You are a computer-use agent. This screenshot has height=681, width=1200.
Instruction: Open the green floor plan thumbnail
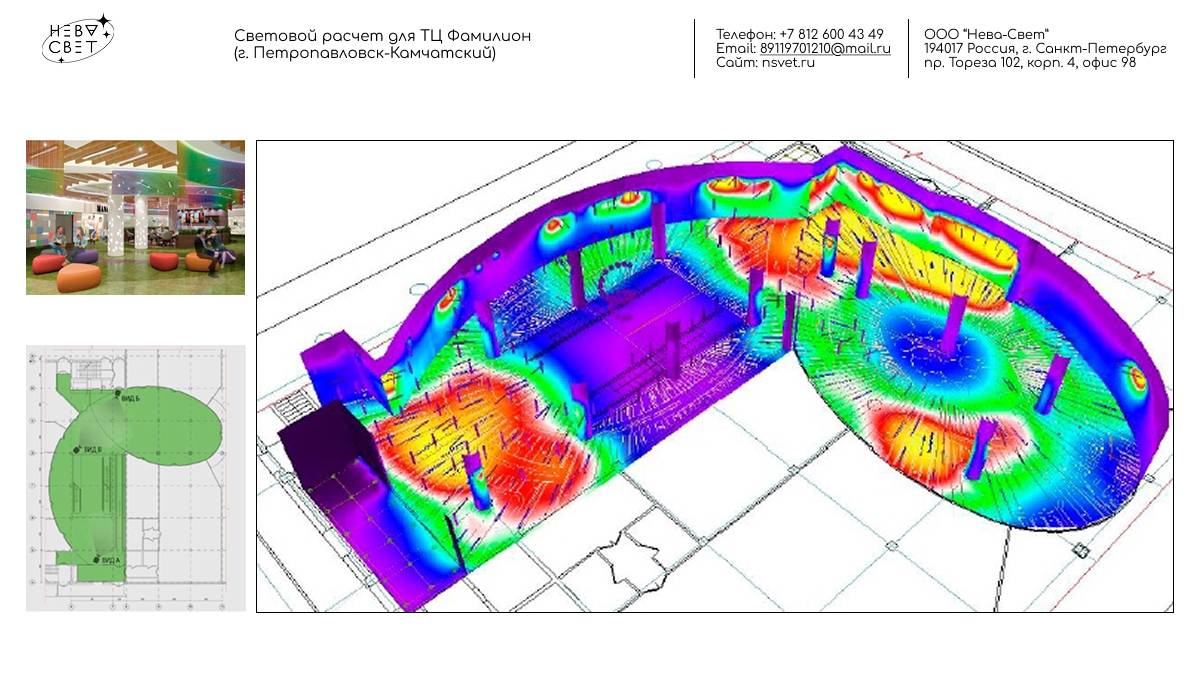click(x=135, y=478)
